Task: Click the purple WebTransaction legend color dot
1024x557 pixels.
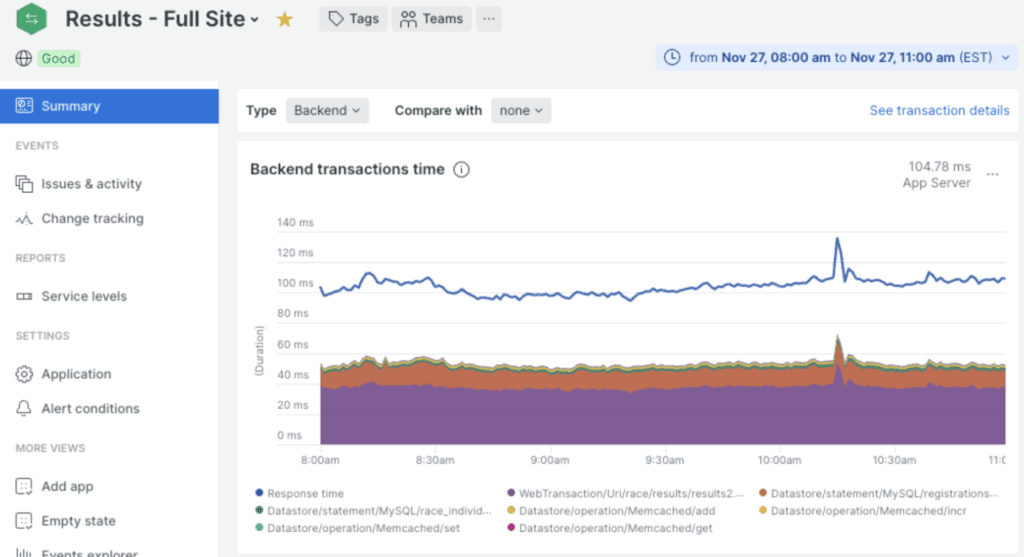Action: 511,493
